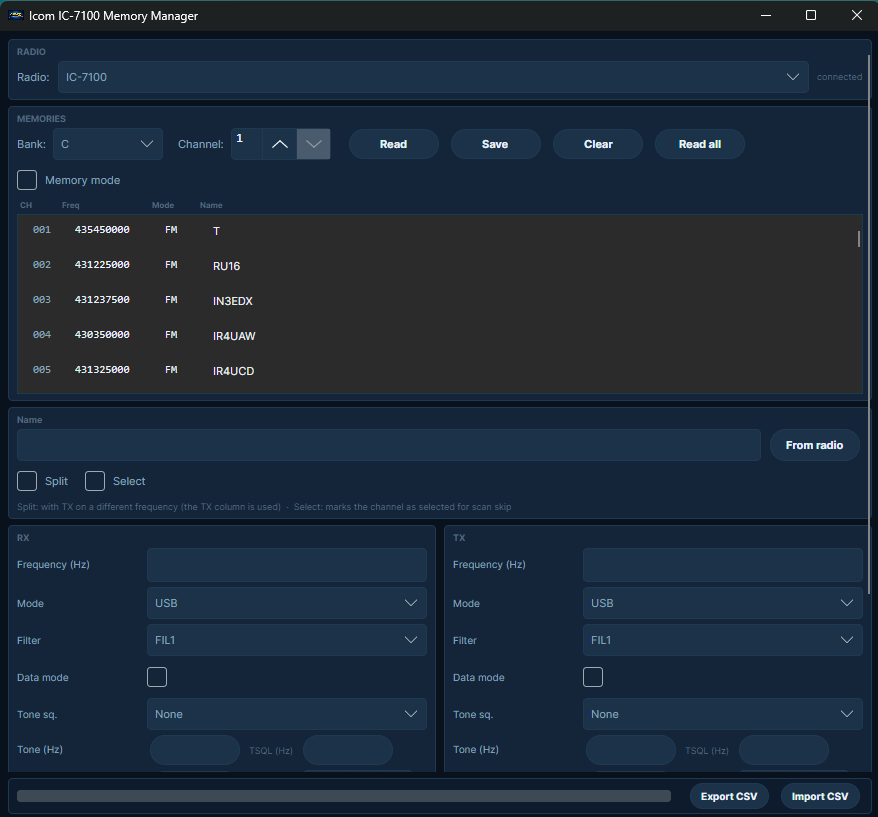Click the main window vertical scrollbar
This screenshot has width=878, height=817.
869,325
